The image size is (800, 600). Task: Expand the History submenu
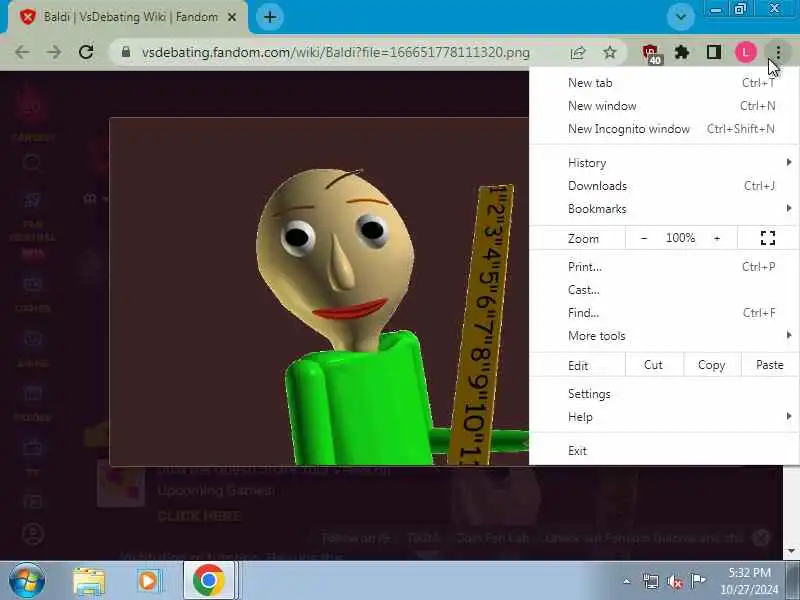pyautogui.click(x=664, y=163)
